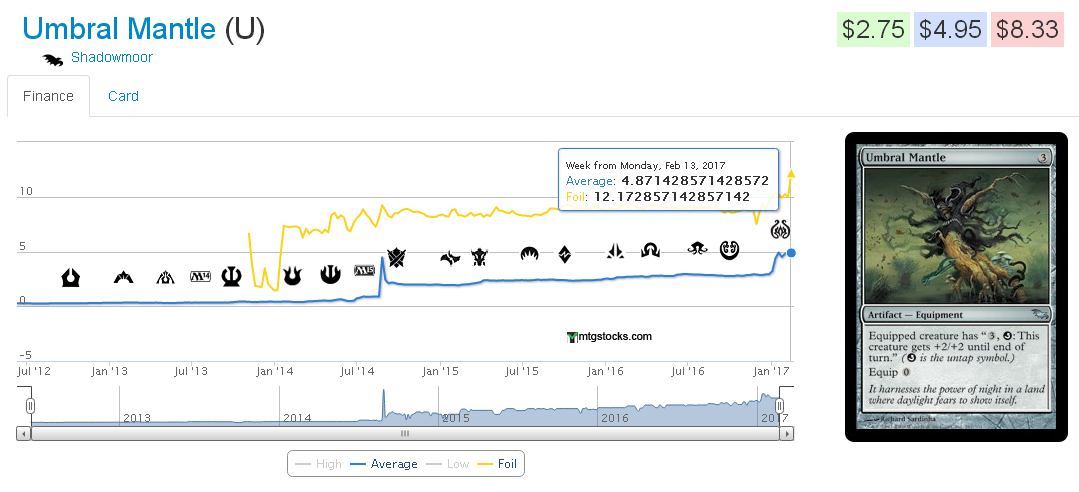Click the Jan '13 axis label

[109, 372]
